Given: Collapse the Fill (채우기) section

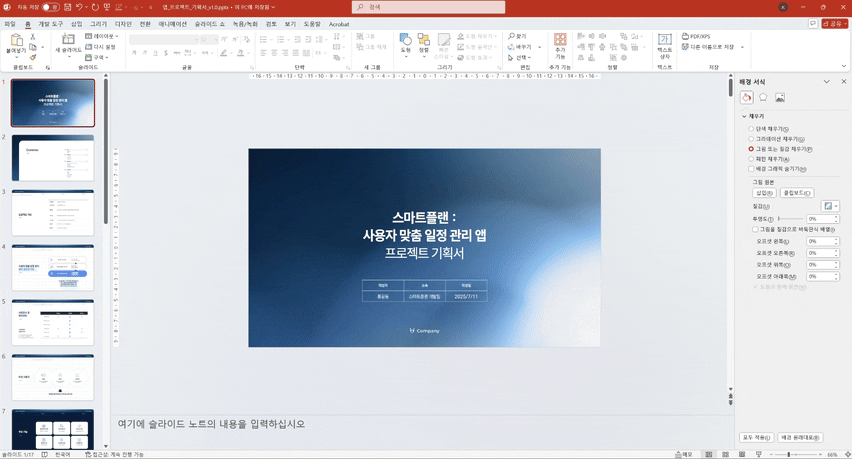Looking at the screenshot, I should [744, 116].
